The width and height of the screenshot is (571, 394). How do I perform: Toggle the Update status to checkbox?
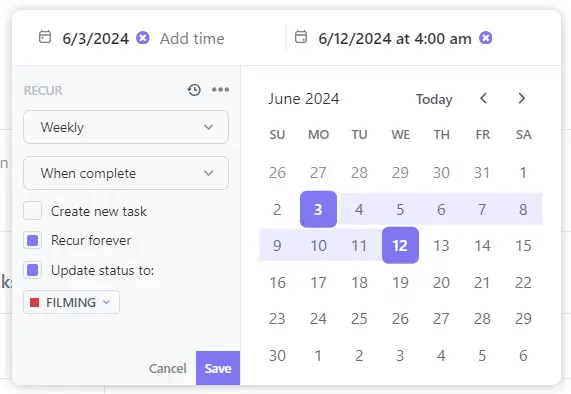point(32,270)
